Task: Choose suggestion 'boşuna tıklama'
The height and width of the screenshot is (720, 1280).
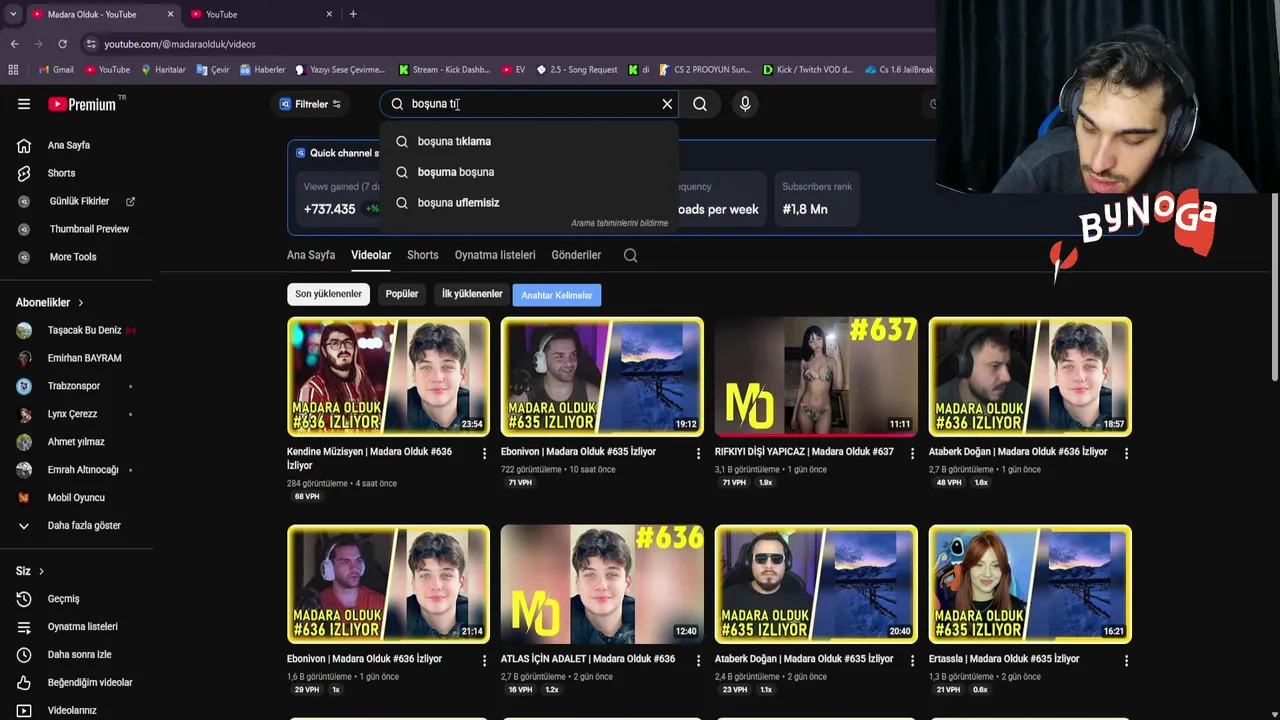Action: (x=528, y=141)
